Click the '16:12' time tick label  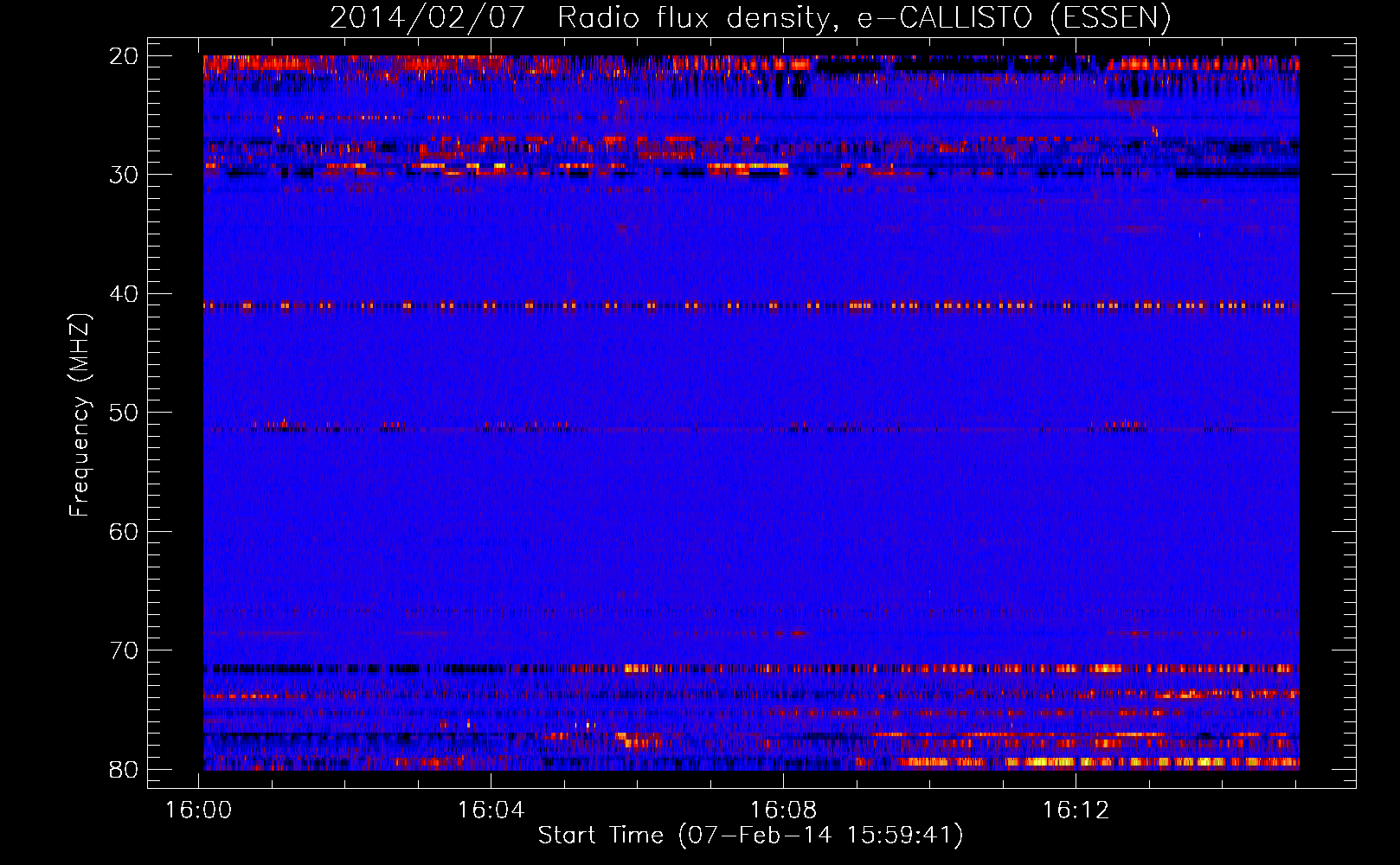point(1076,811)
